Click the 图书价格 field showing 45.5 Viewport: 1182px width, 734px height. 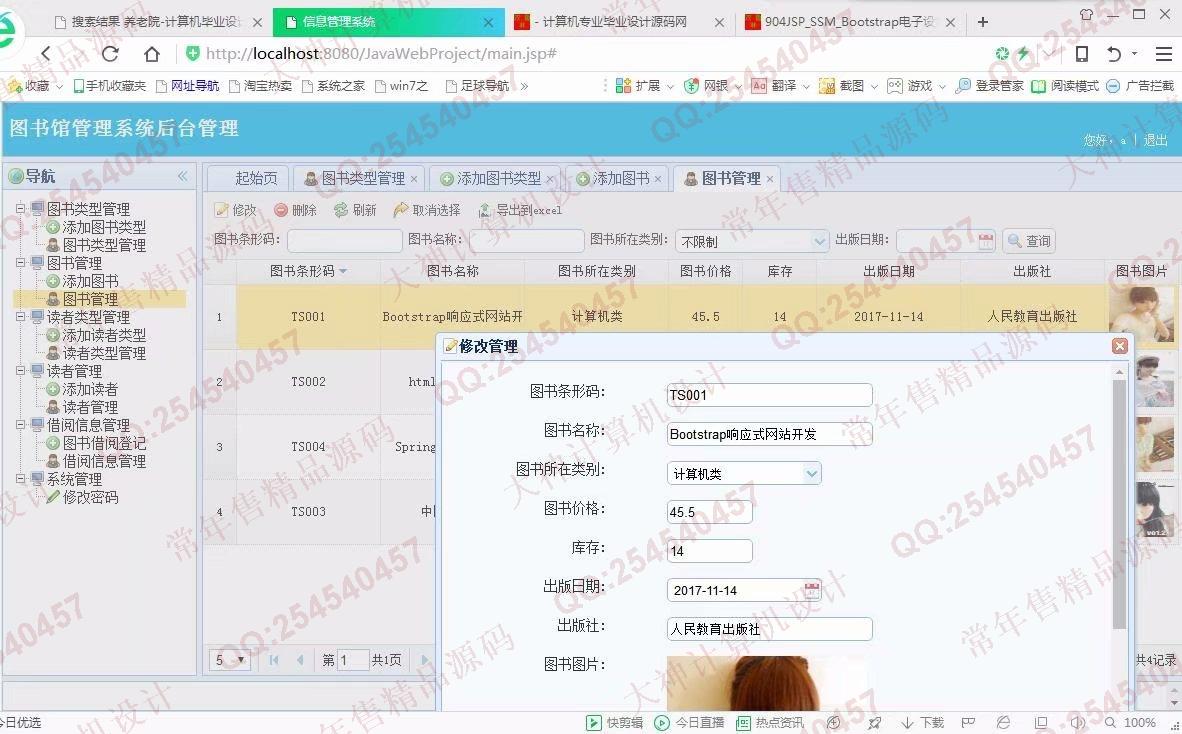[709, 512]
